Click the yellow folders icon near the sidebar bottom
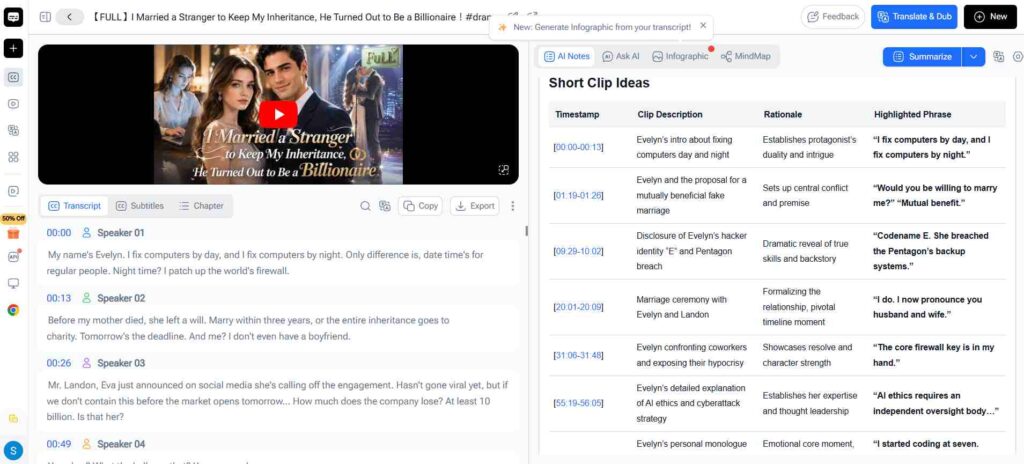The height and width of the screenshot is (464, 1024). tap(13, 418)
